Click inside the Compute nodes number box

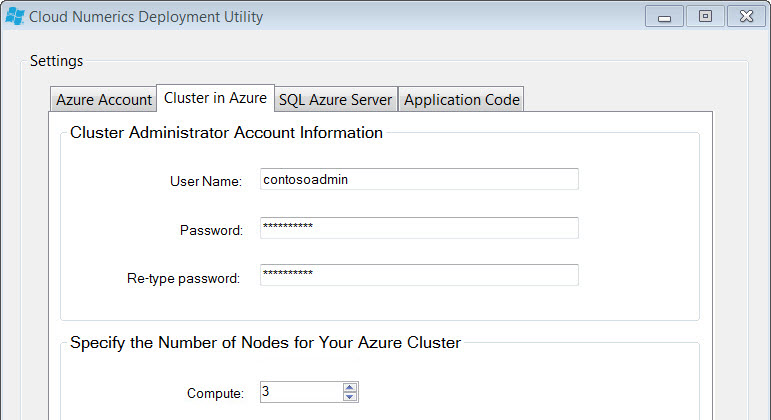tap(301, 392)
